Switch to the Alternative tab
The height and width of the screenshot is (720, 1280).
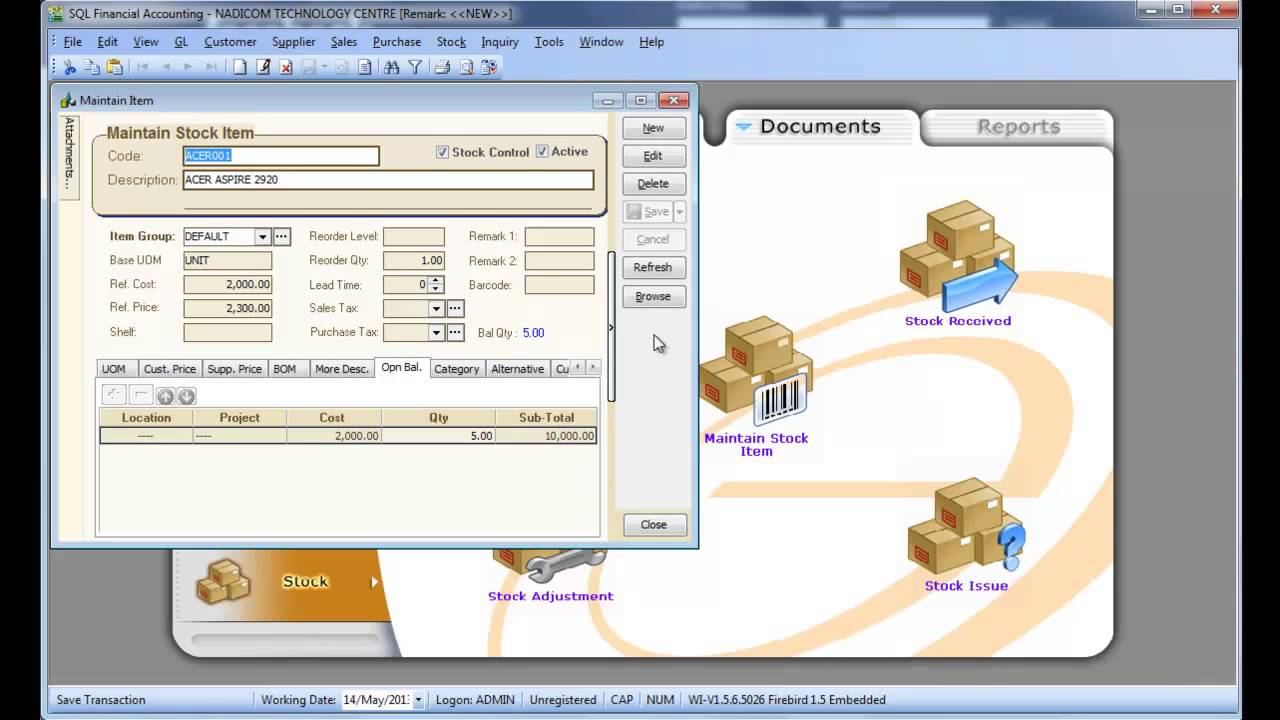click(x=517, y=369)
